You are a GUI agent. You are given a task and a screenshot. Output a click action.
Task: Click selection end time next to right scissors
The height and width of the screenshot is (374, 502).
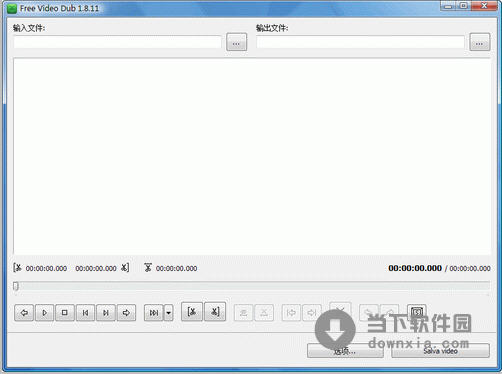click(96, 268)
